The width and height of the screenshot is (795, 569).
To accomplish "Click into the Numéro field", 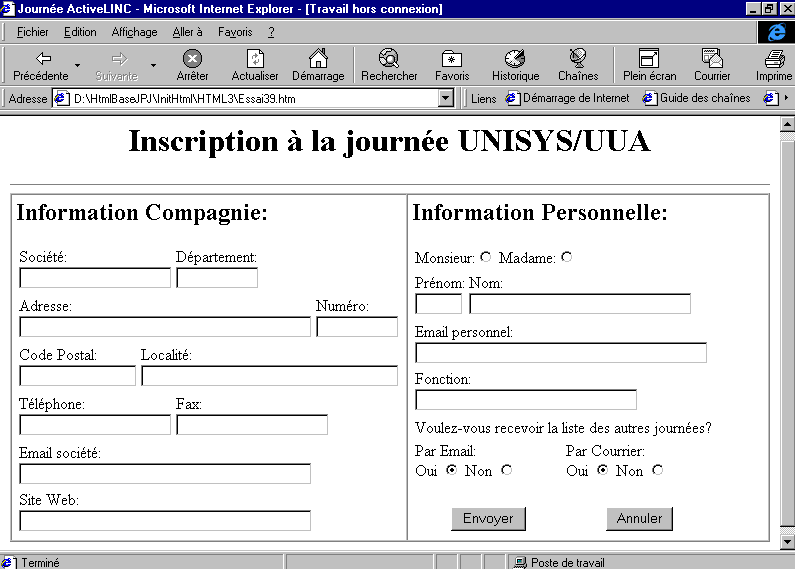I will 357,327.
